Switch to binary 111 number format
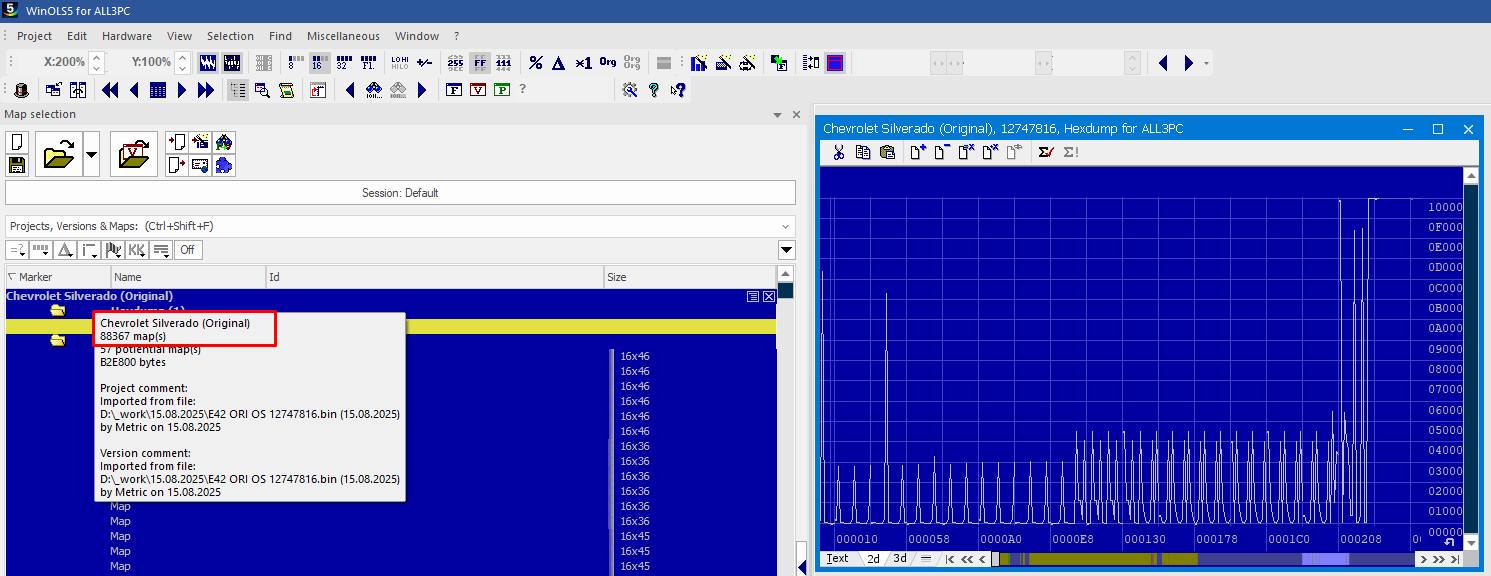The width and height of the screenshot is (1491, 576). (x=504, y=62)
